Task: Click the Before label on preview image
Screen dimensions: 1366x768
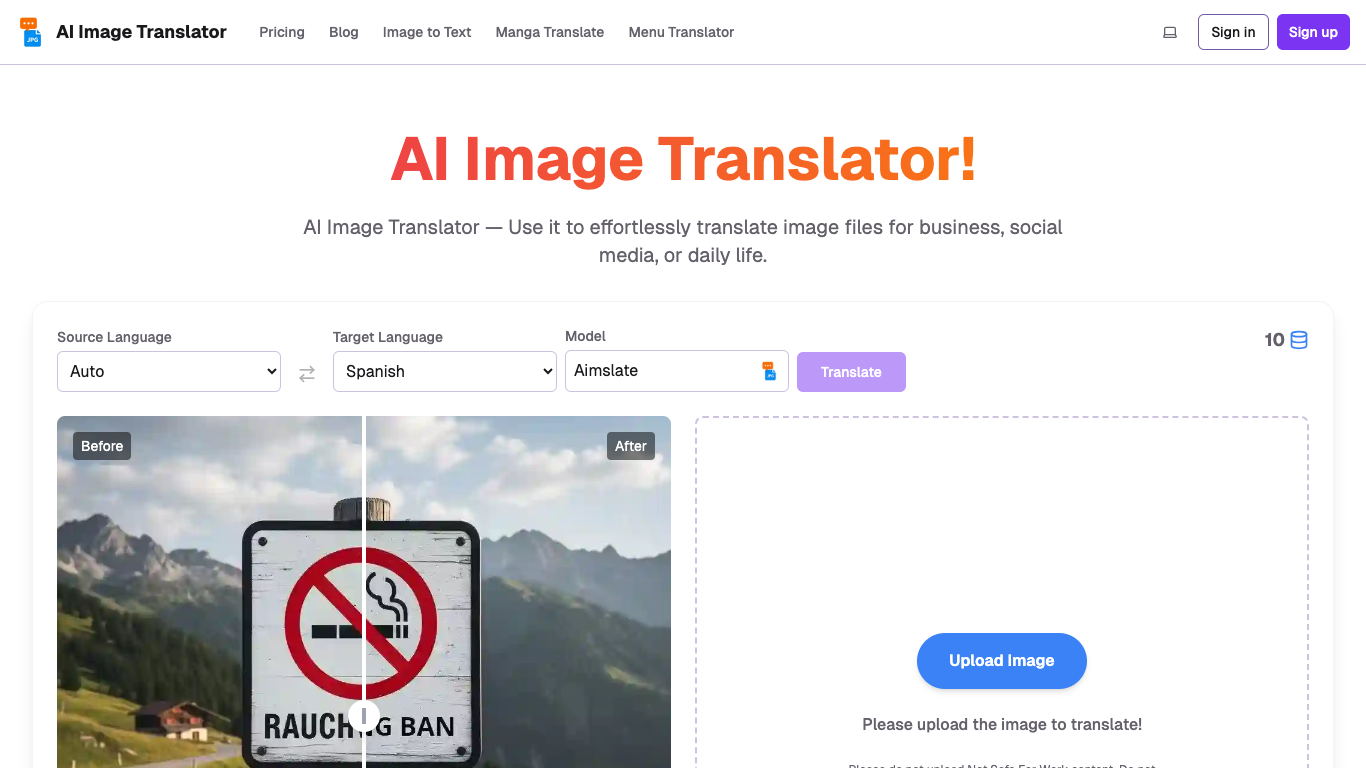Action: click(102, 446)
